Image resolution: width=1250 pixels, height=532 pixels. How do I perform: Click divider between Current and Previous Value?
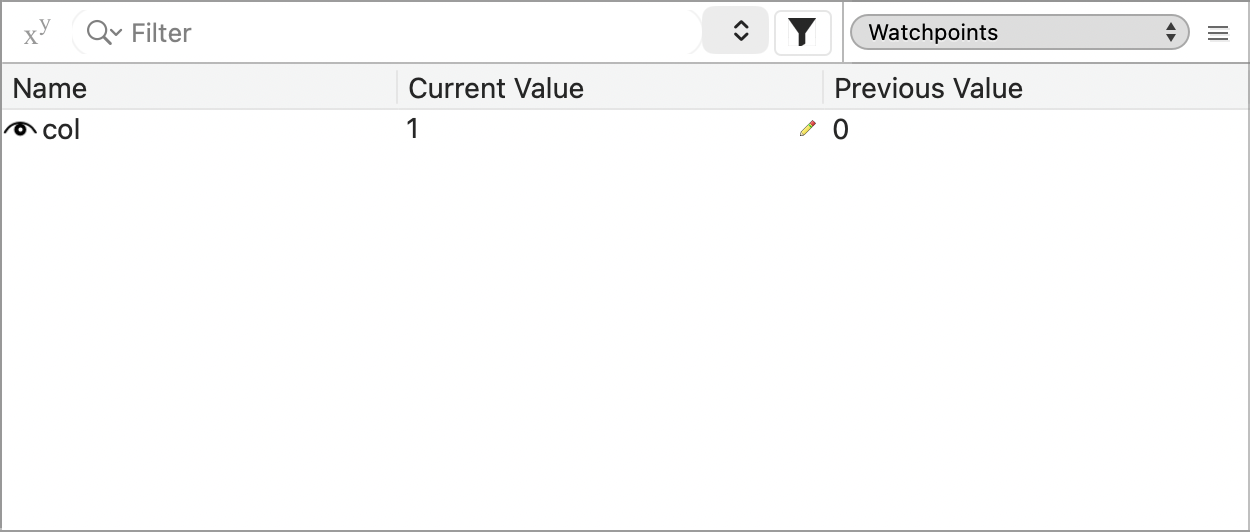pyautogui.click(x=823, y=88)
